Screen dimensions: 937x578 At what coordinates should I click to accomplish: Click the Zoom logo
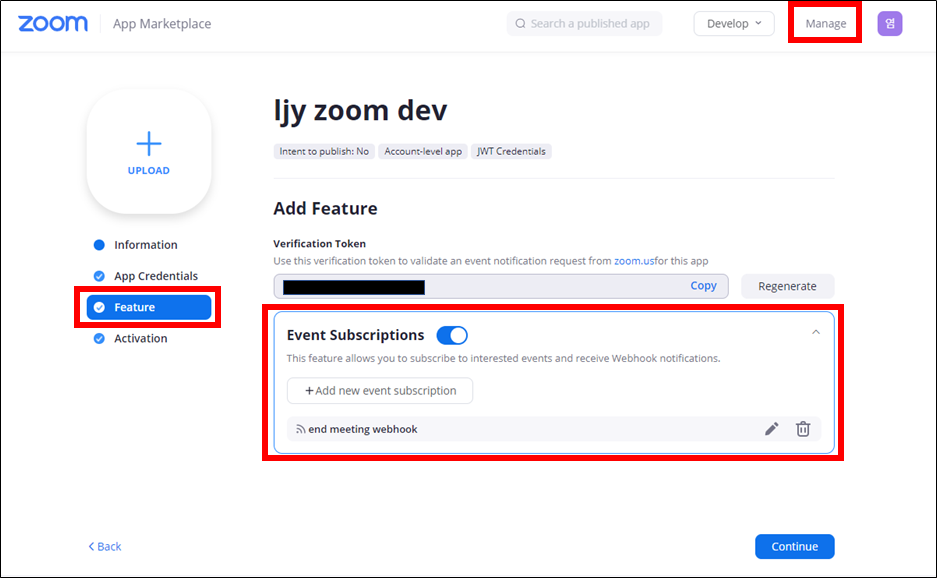53,23
